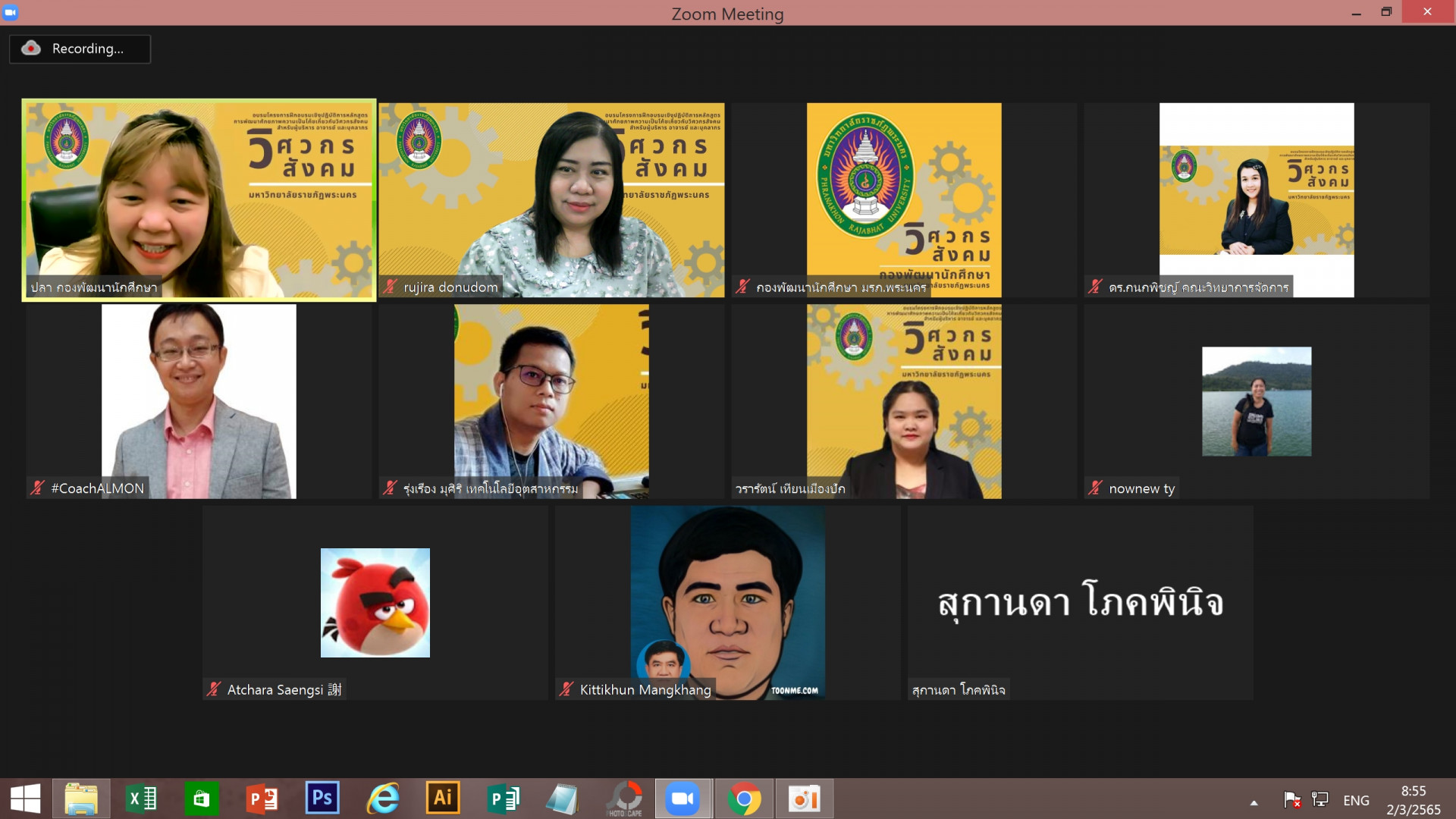Open the Windows Start menu
1456x819 pixels.
[x=25, y=799]
